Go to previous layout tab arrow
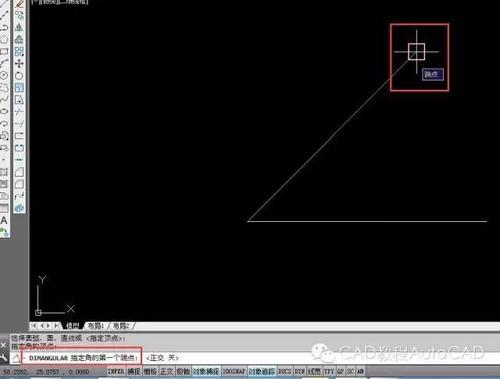The image size is (500, 379). pyautogui.click(x=42, y=326)
